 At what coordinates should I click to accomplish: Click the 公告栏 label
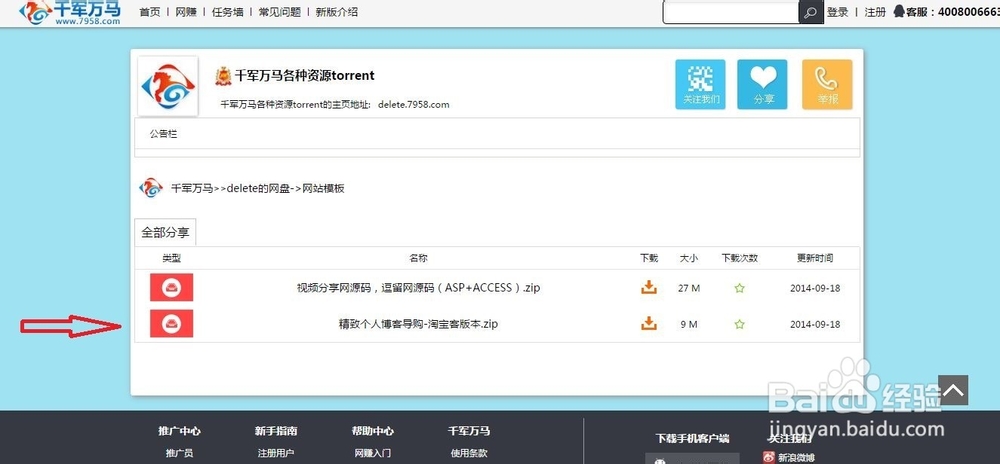tap(163, 134)
